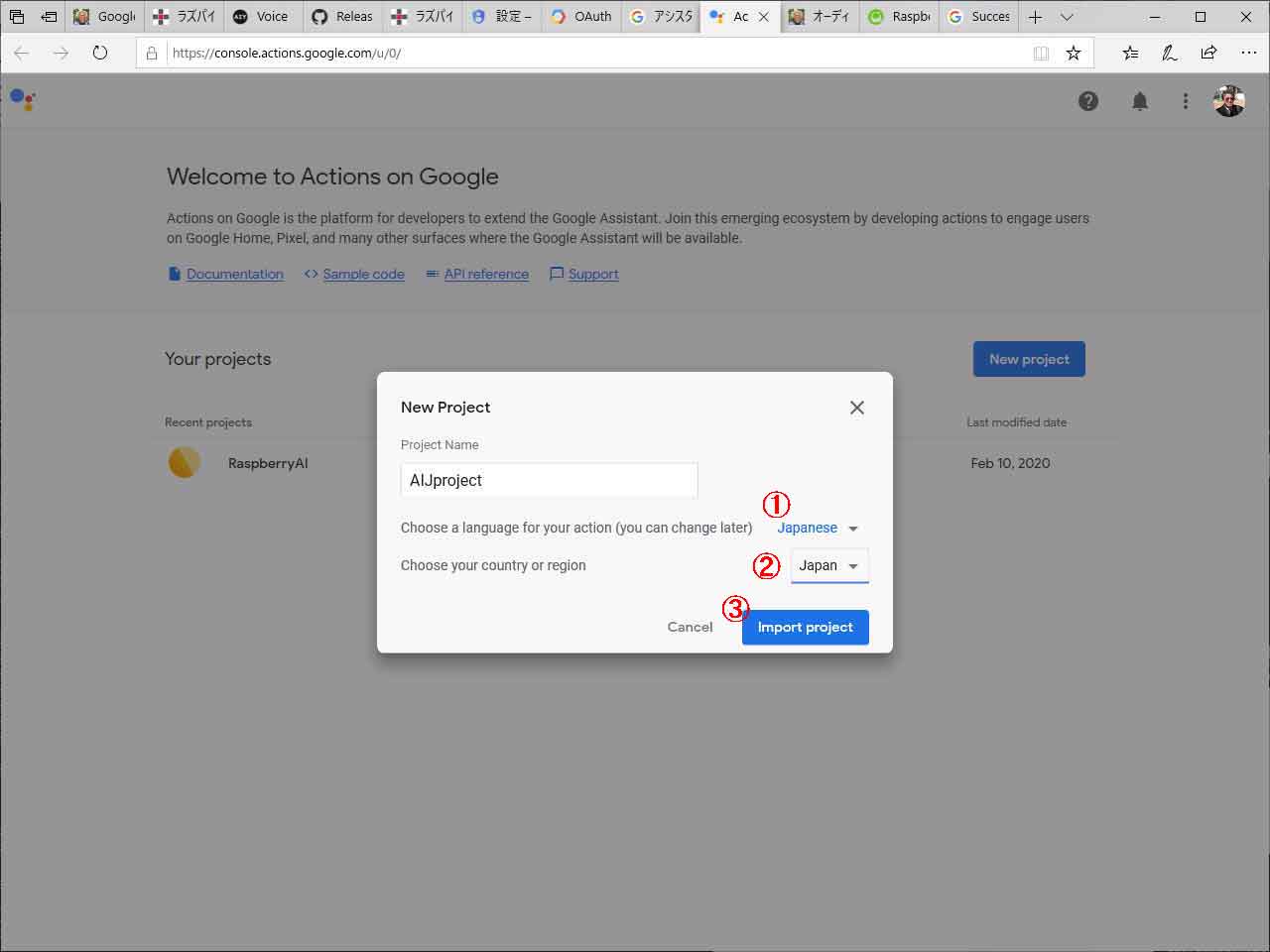The width and height of the screenshot is (1270, 952).
Task: Show the tab previews chevron
Action: pos(1067,17)
